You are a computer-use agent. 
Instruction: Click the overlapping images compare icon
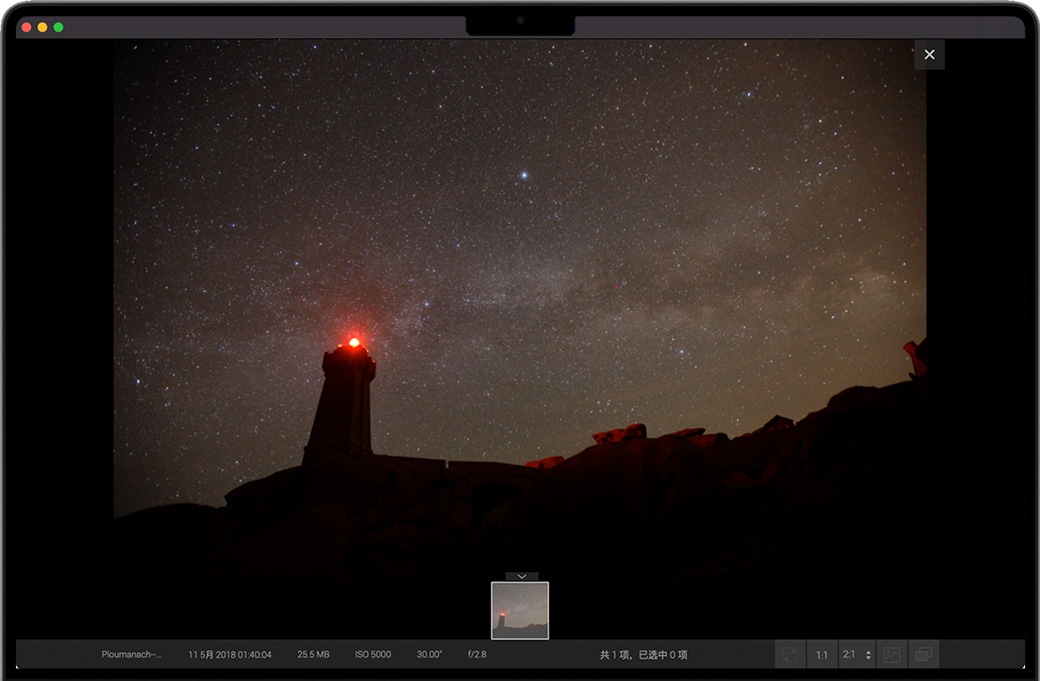923,655
